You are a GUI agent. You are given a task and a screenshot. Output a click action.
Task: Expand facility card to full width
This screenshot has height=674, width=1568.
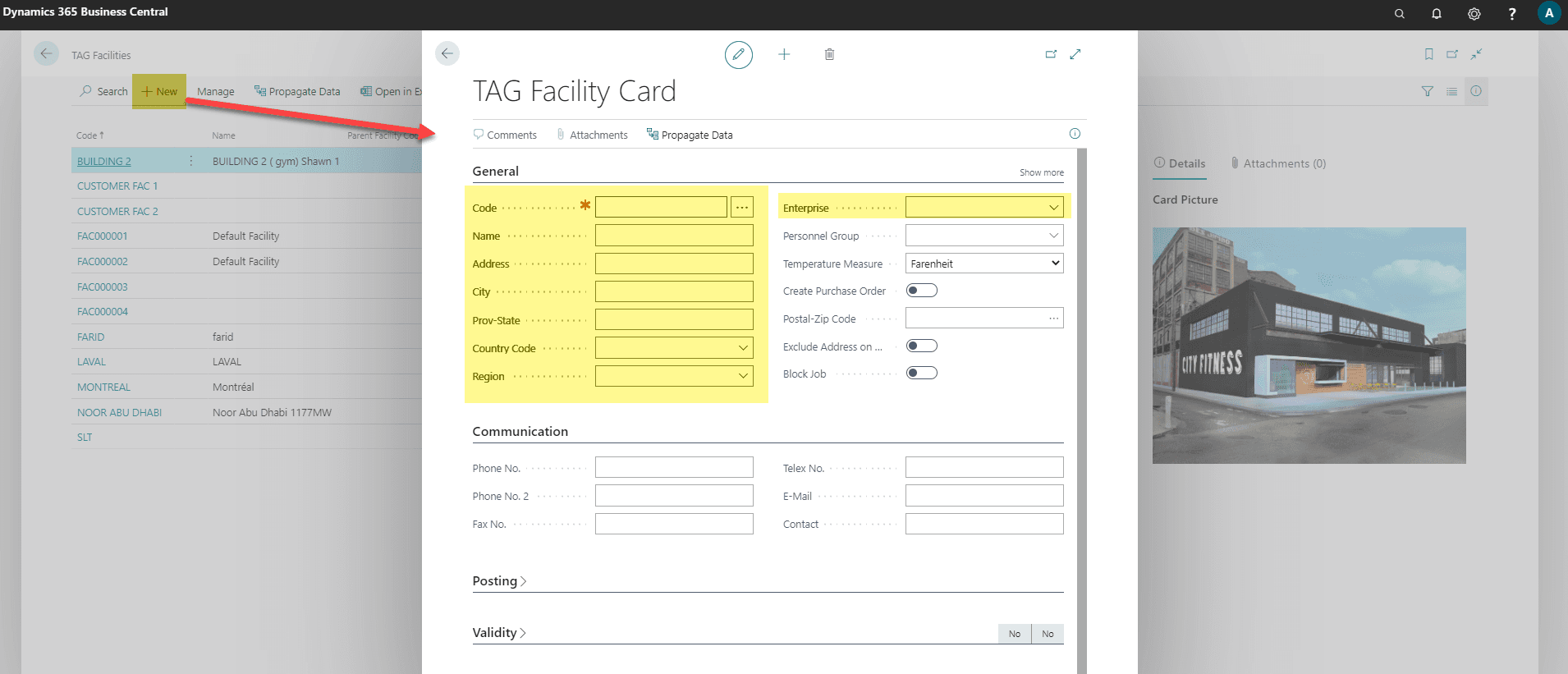(1075, 54)
